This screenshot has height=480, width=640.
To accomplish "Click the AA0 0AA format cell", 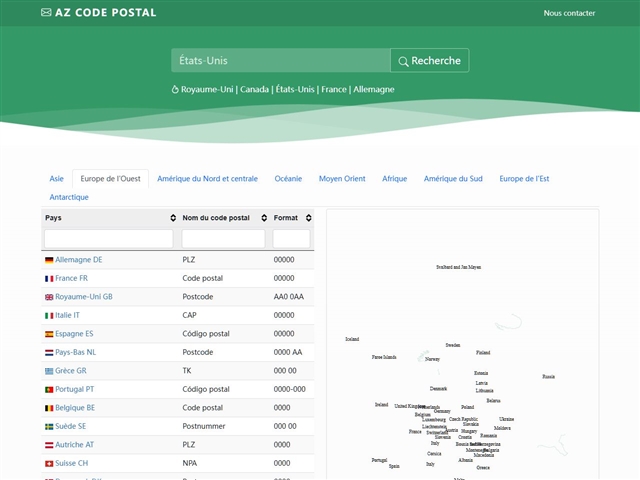I will pyautogui.click(x=289, y=297).
